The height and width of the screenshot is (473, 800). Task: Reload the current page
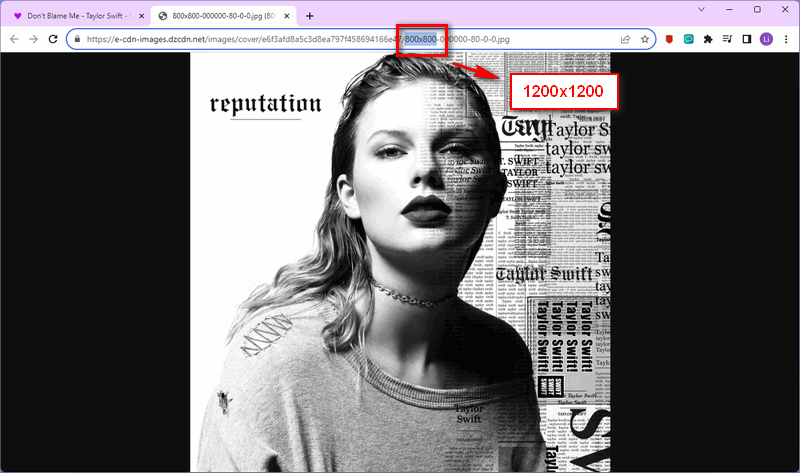pos(53,39)
